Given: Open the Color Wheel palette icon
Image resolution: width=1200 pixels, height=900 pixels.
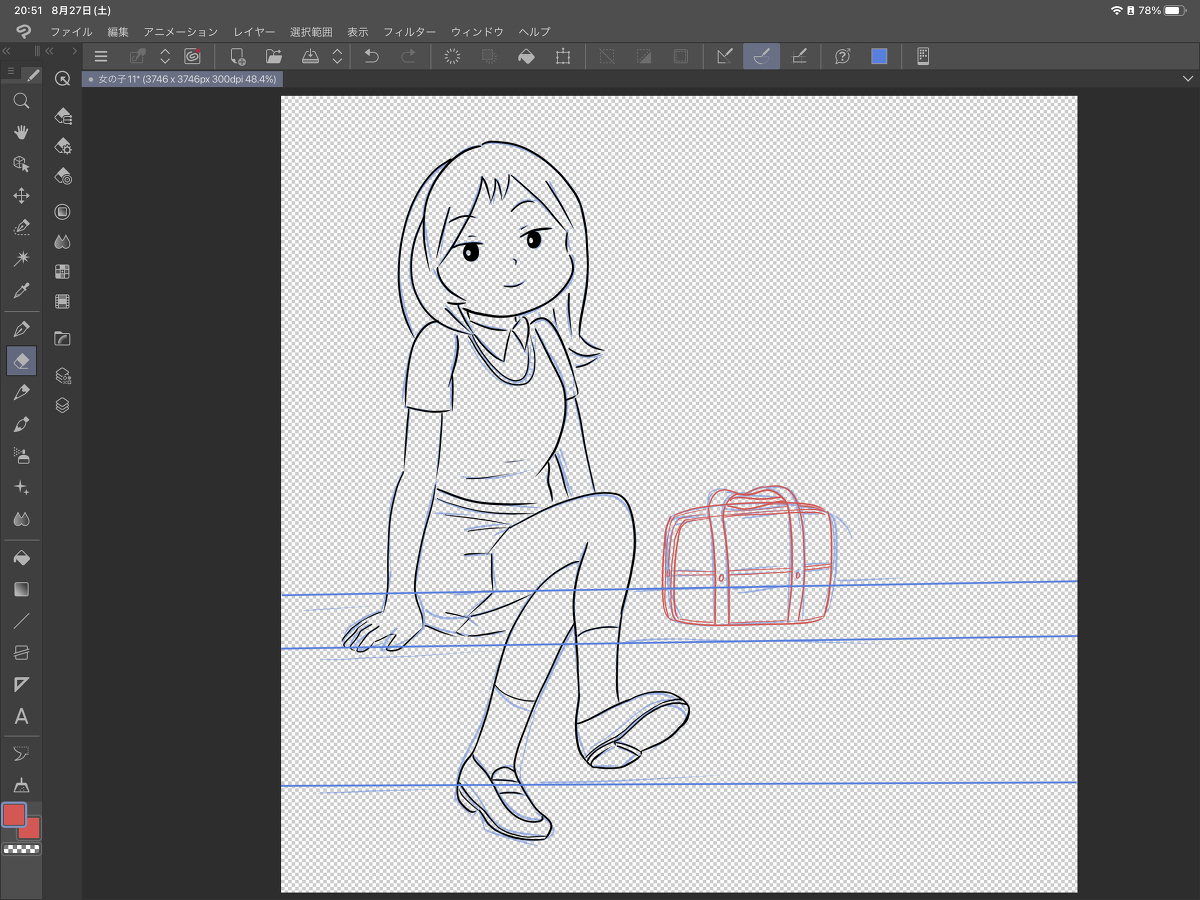Looking at the screenshot, I should [x=63, y=212].
